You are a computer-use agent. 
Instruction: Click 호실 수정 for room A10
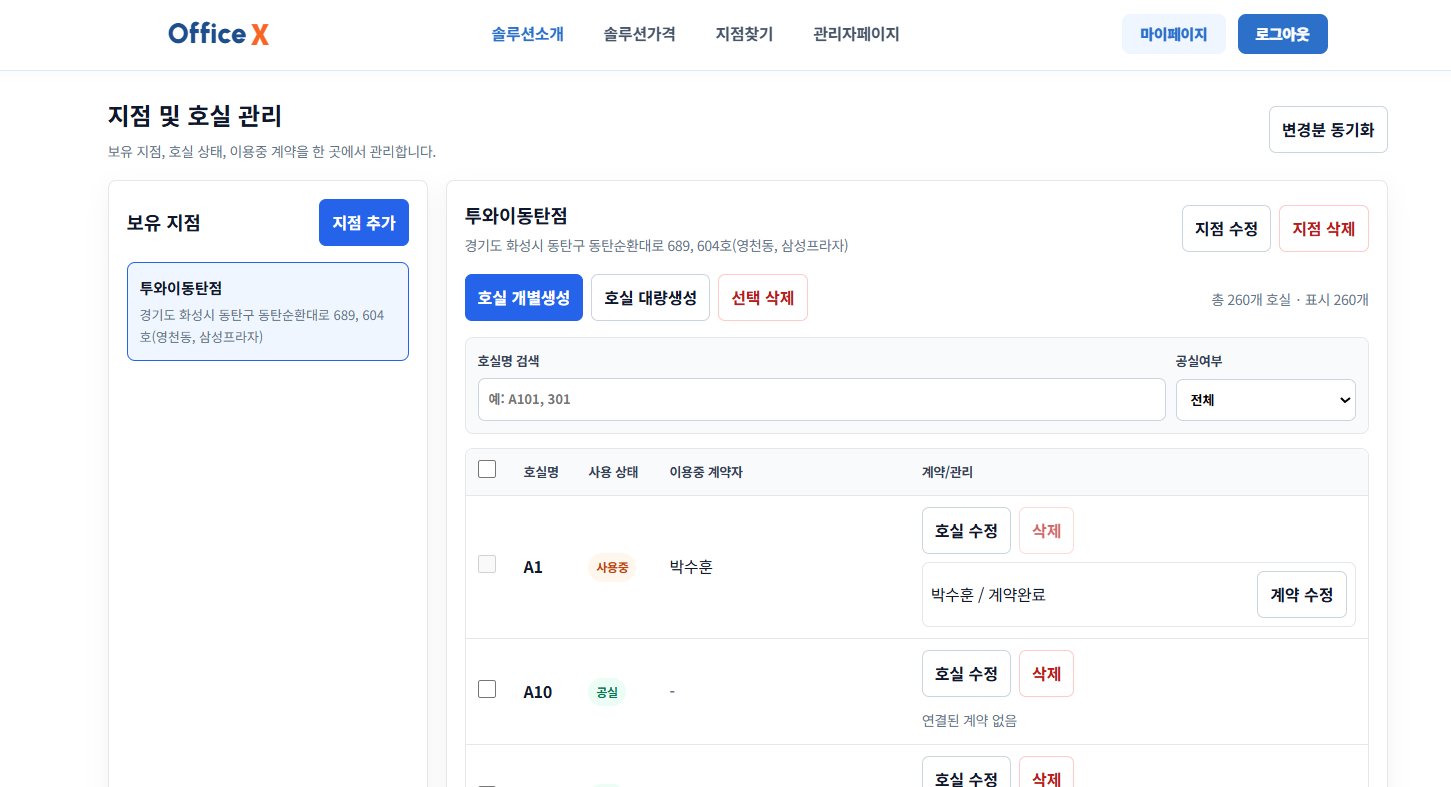click(x=966, y=674)
